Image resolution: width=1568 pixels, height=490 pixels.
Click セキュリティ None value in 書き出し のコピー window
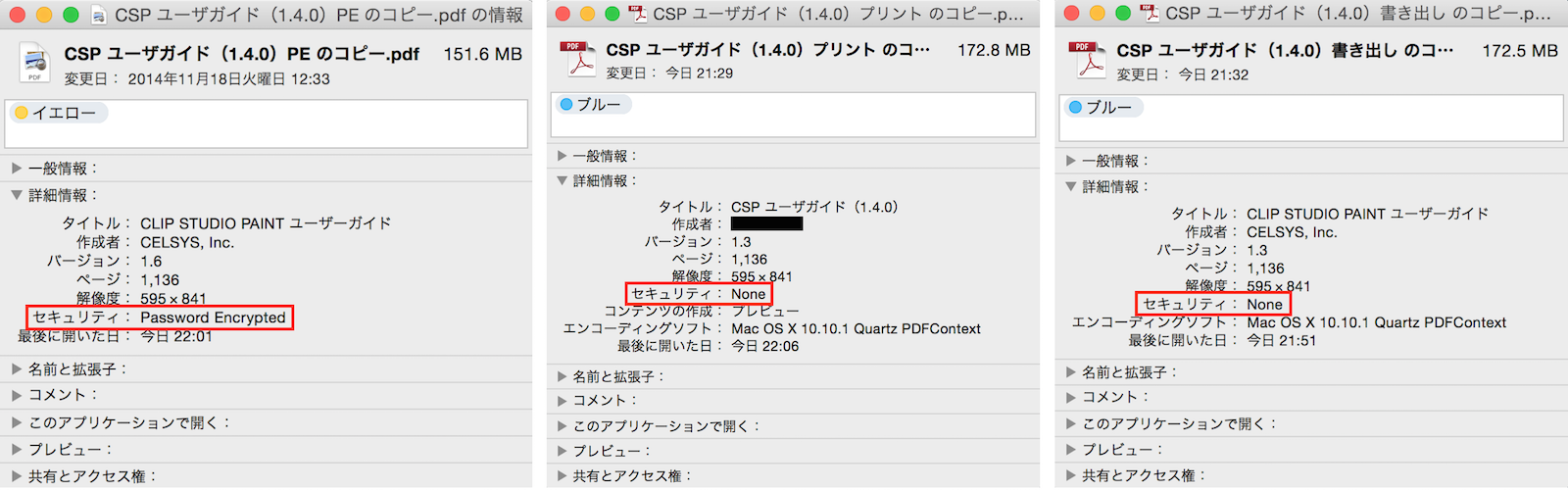coord(1264,305)
